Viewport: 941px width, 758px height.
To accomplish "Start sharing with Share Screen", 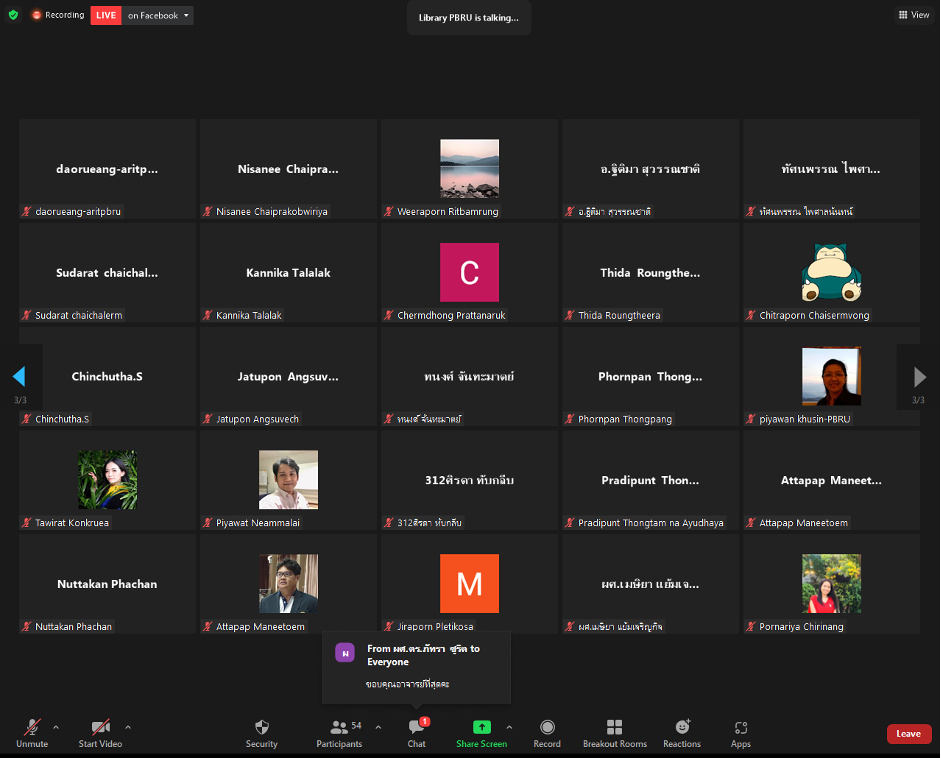I will 481,732.
